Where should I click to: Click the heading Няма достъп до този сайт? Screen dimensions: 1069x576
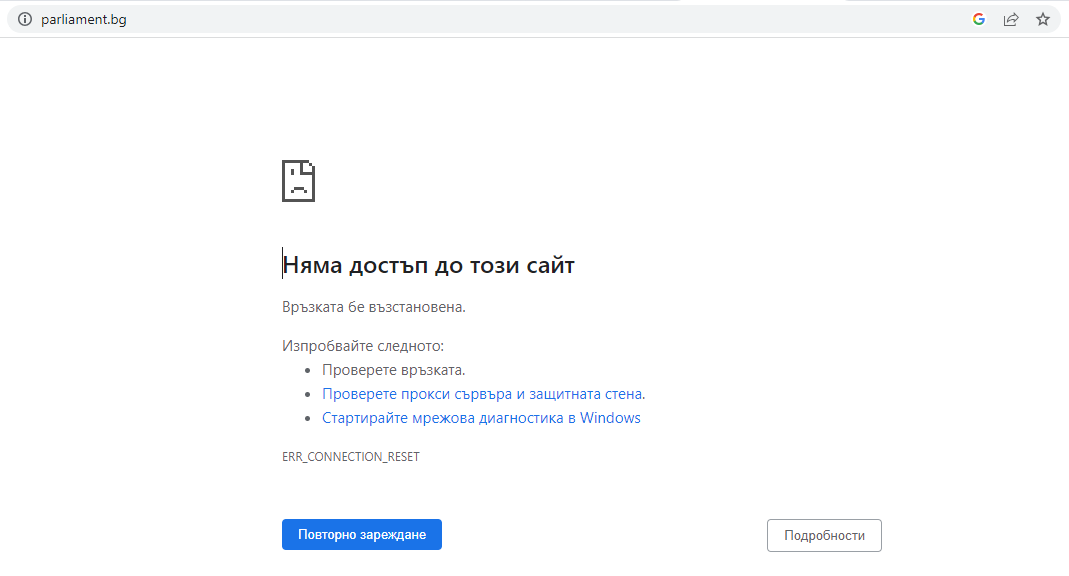(x=428, y=265)
